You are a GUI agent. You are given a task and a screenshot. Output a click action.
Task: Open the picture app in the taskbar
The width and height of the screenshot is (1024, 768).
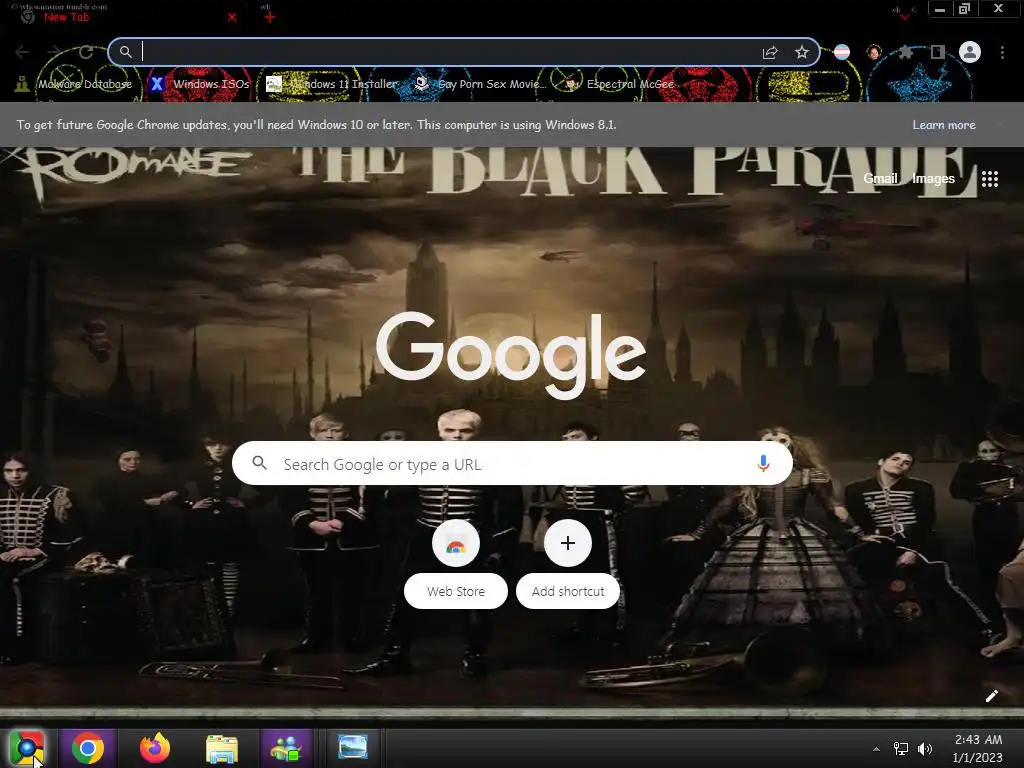pyautogui.click(x=353, y=747)
